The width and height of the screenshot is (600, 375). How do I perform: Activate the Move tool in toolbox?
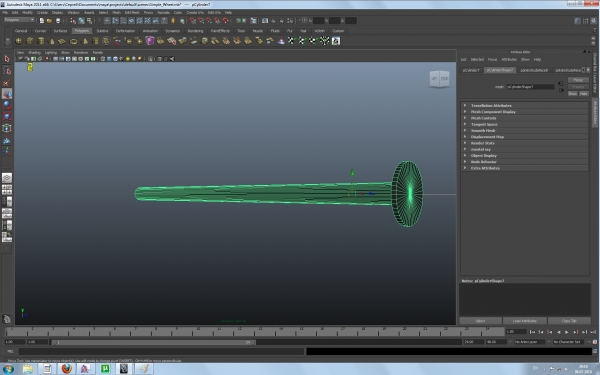click(7, 94)
